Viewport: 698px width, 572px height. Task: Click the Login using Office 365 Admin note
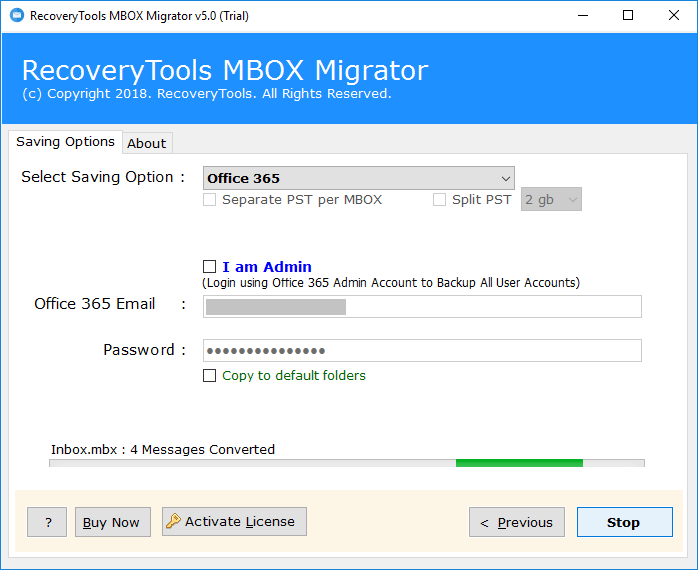(391, 283)
